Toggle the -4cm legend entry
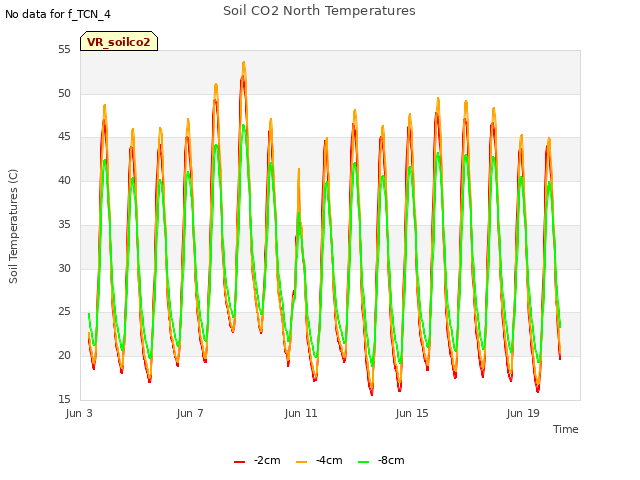 tap(319, 460)
